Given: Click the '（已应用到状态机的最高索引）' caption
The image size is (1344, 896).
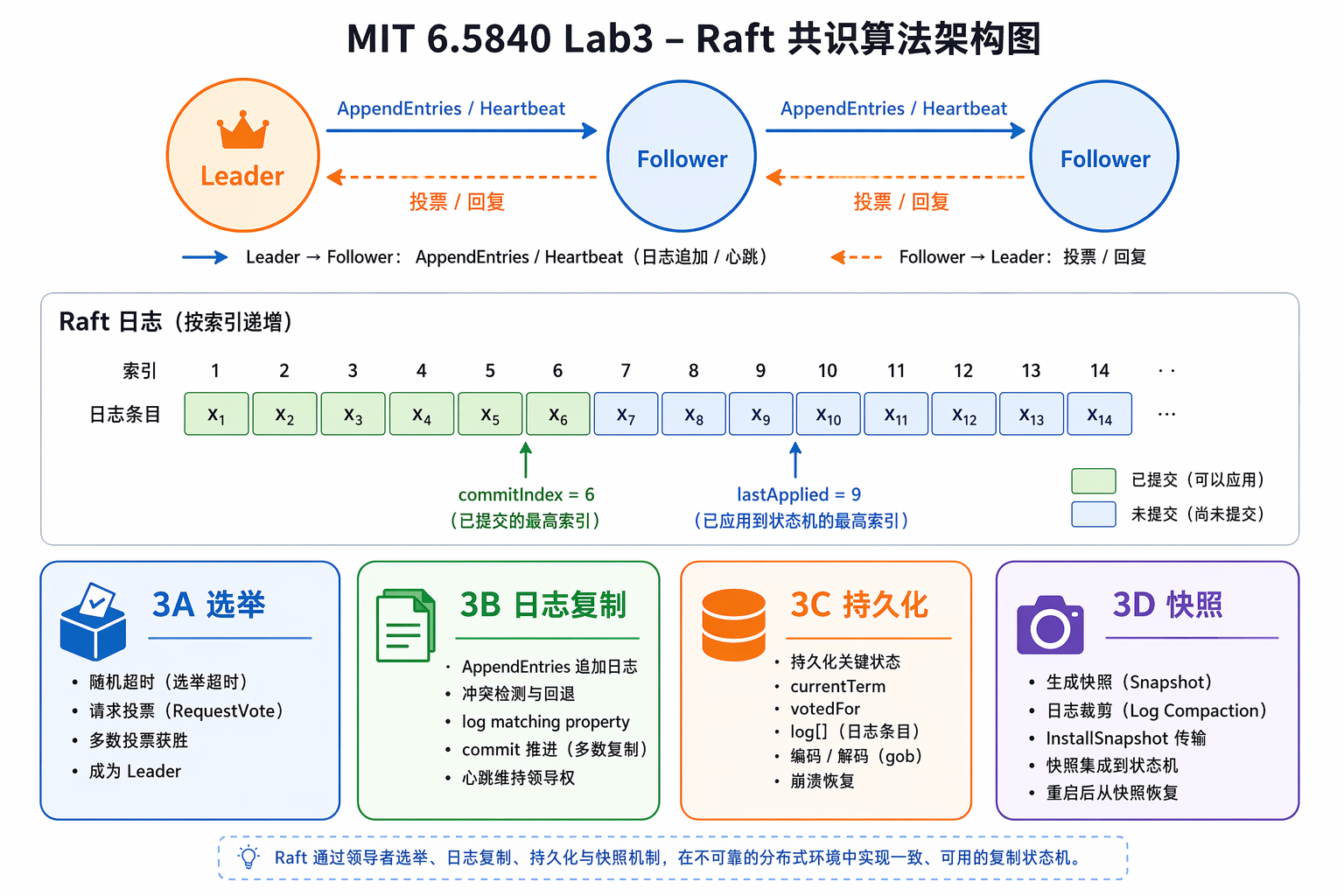Looking at the screenshot, I should tap(801, 521).
